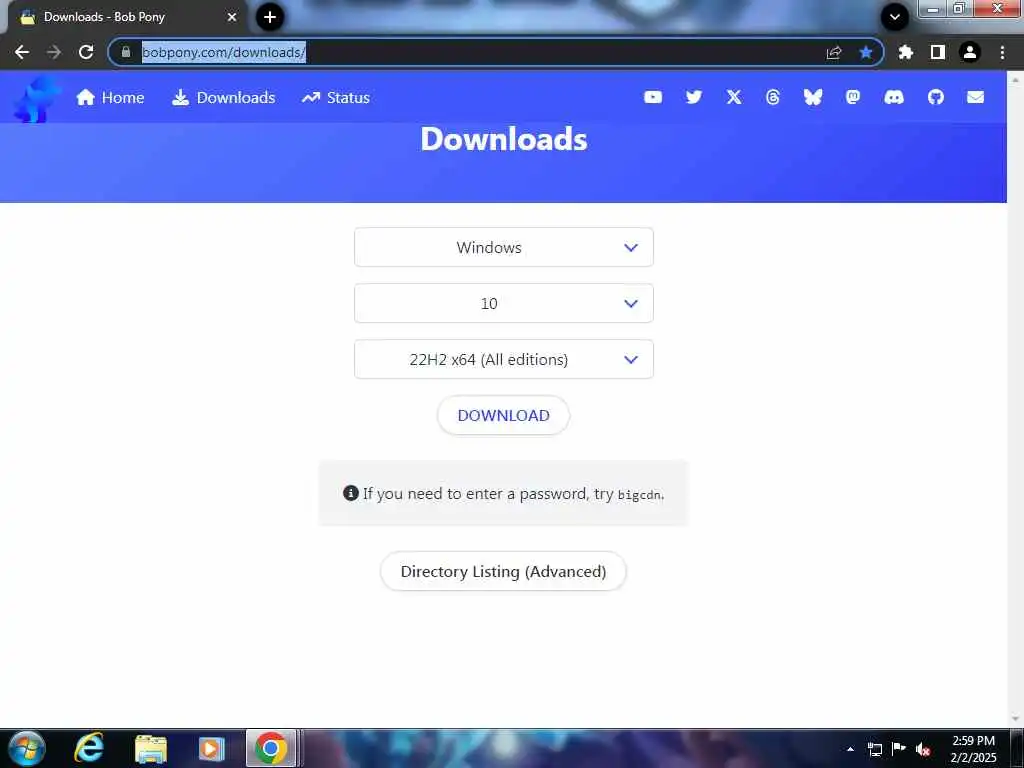Click the Bob Pony site logo
This screenshot has height=768, width=1024.
(37, 99)
